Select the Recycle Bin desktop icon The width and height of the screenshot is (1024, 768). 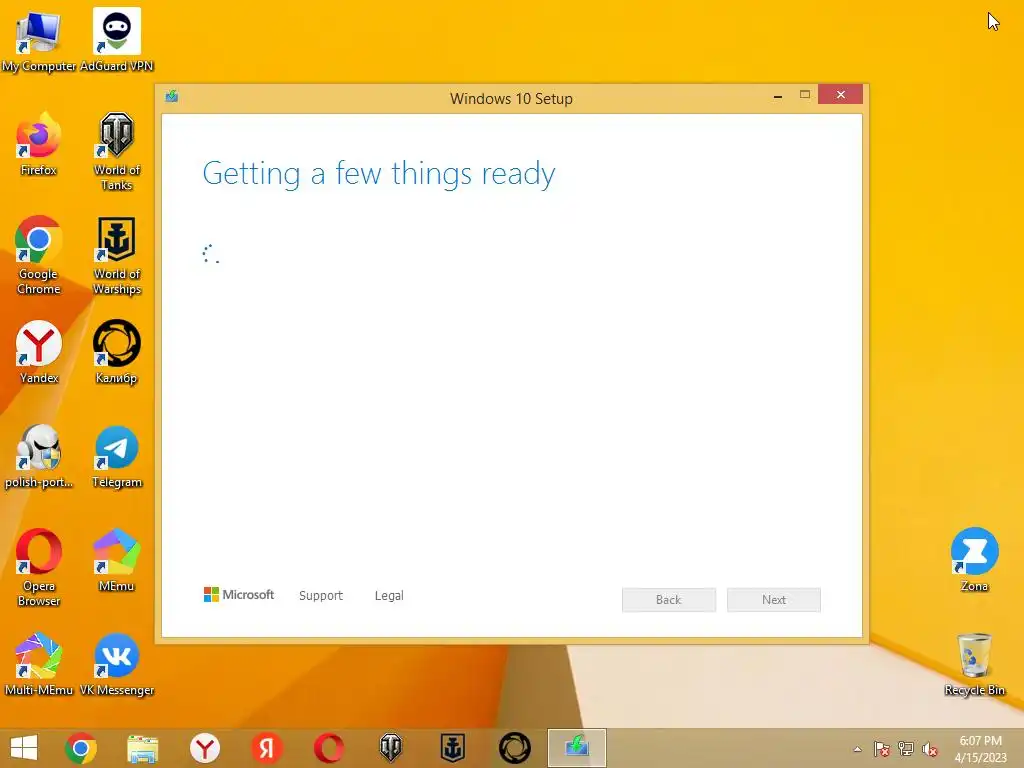click(x=974, y=664)
